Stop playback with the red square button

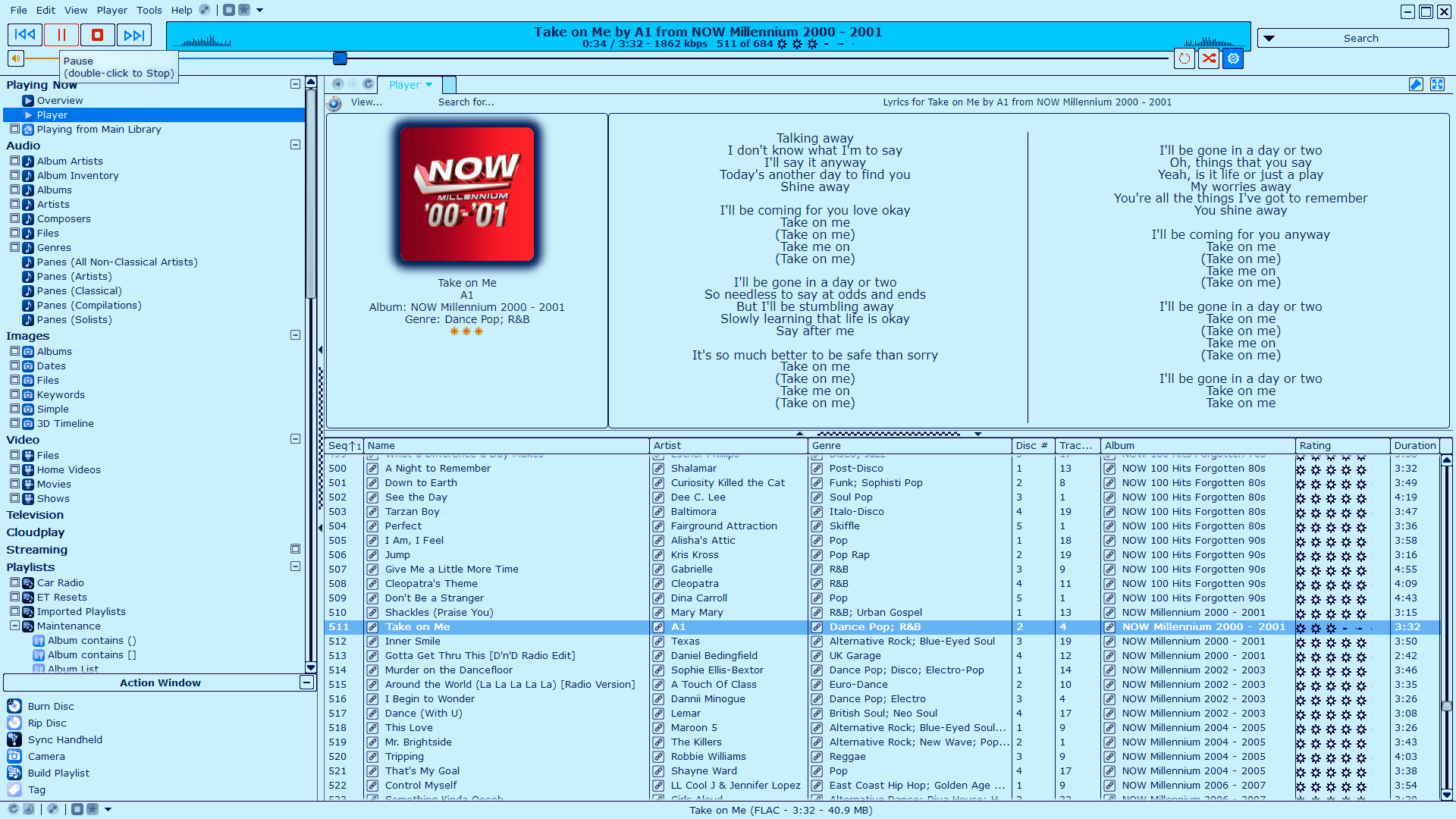coord(97,35)
